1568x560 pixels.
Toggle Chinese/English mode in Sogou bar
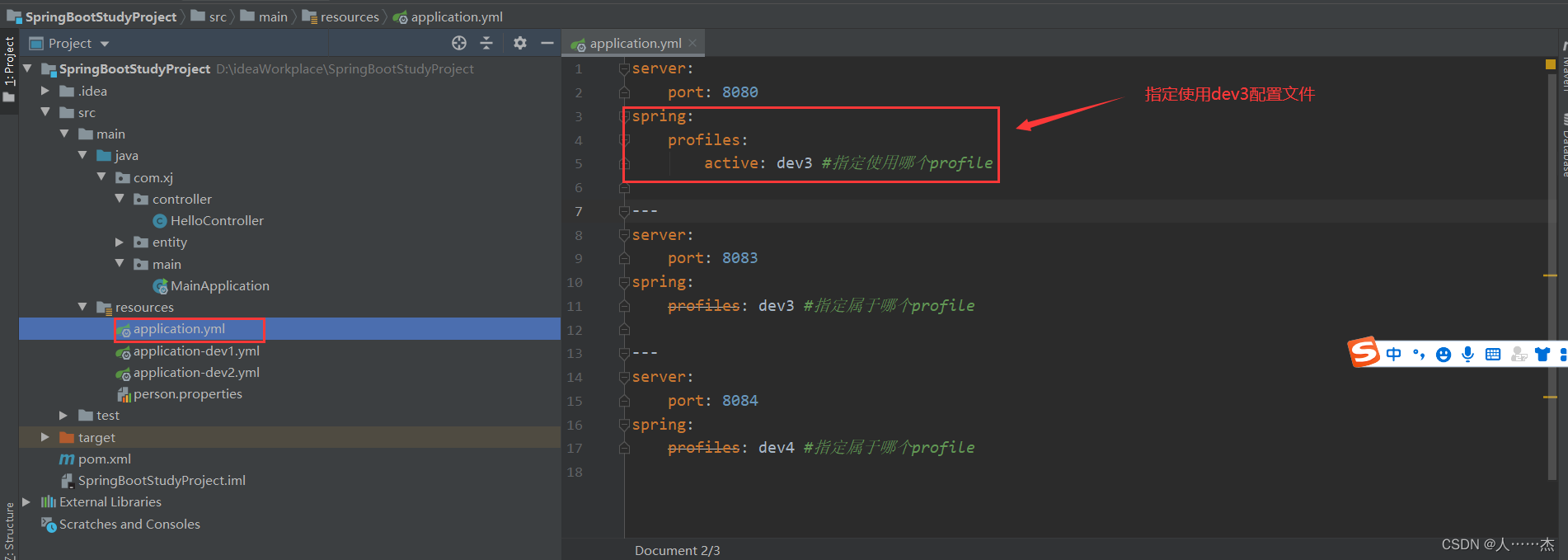coord(1394,355)
